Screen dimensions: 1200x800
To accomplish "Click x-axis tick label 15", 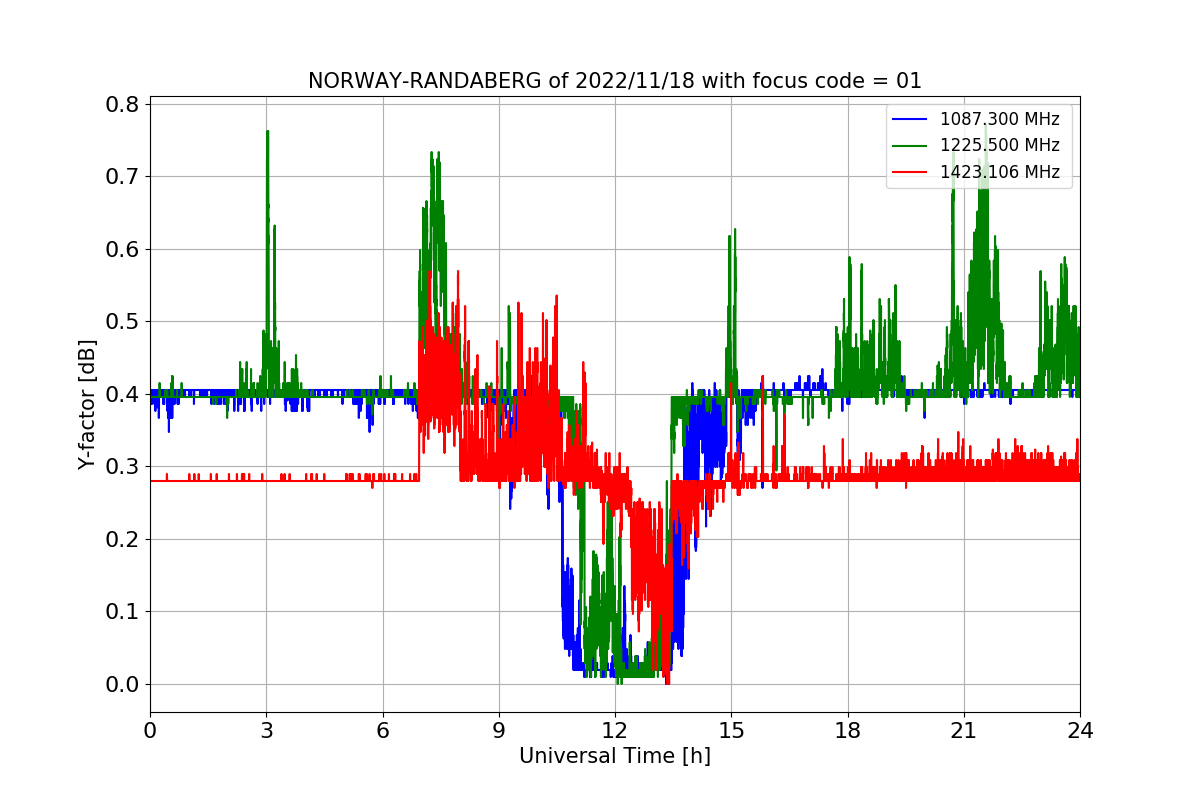I will tap(731, 731).
